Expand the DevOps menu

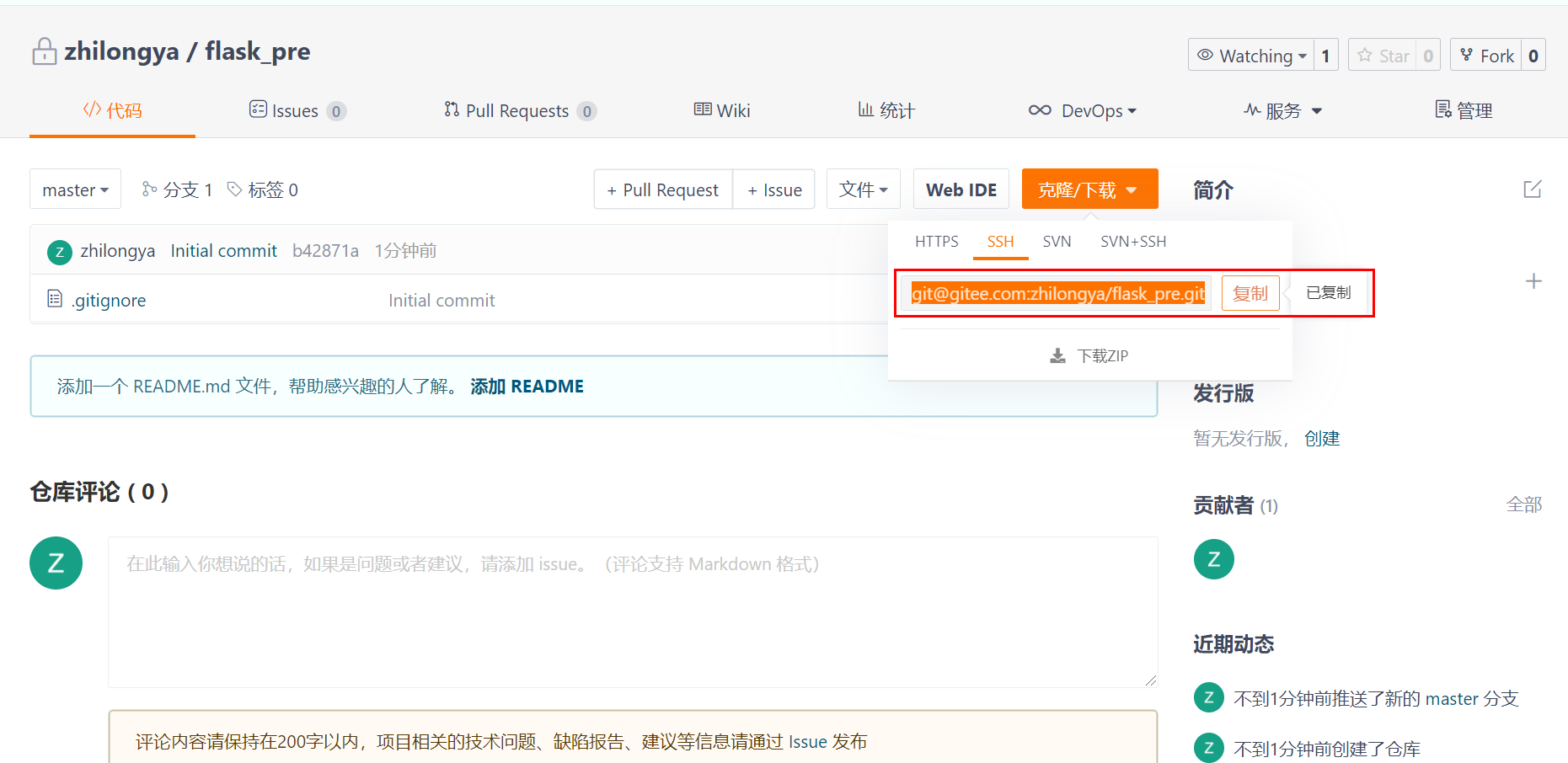tap(1083, 110)
